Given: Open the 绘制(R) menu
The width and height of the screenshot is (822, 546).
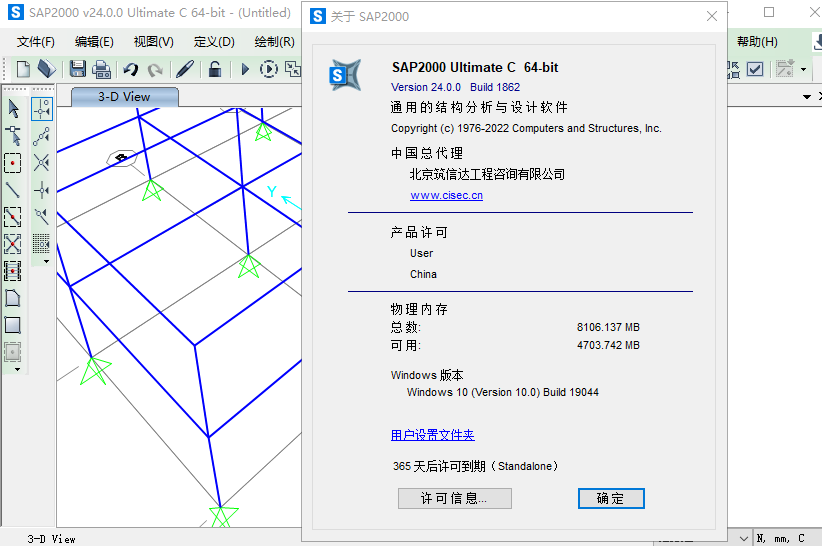Looking at the screenshot, I should (x=274, y=42).
